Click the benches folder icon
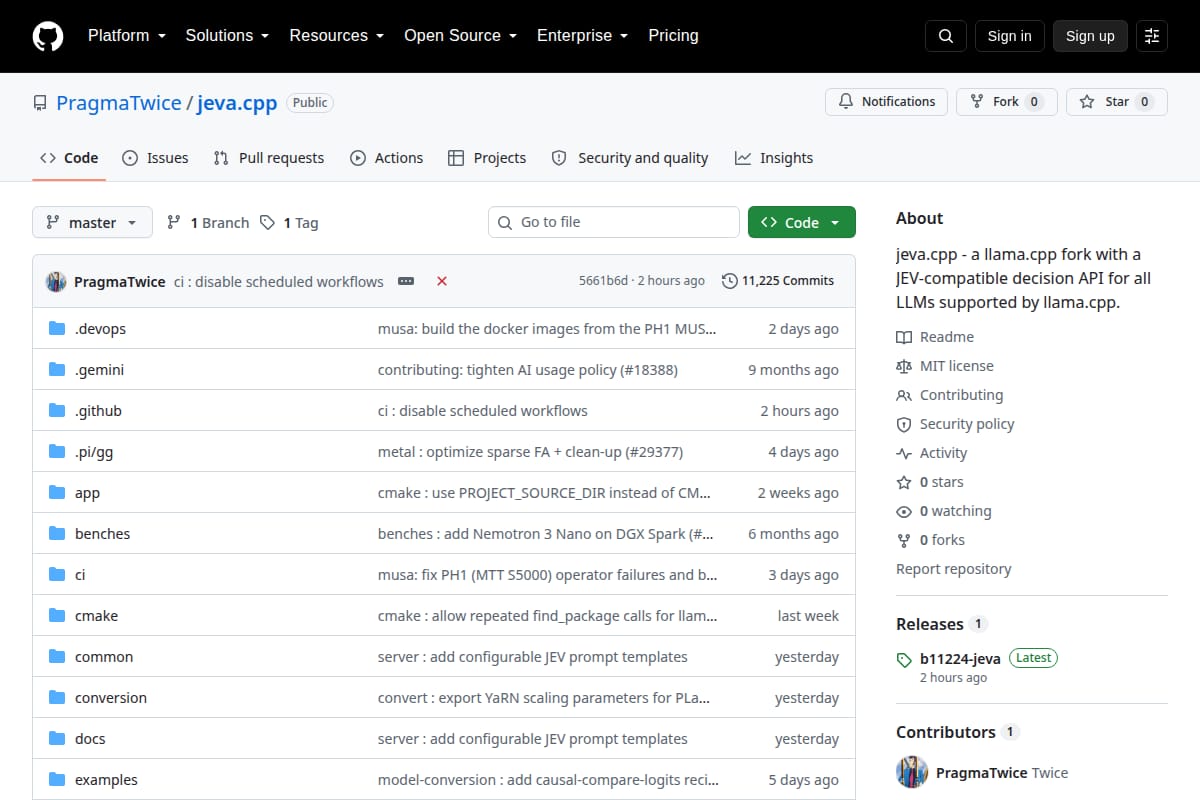1200x800 pixels. coord(57,534)
